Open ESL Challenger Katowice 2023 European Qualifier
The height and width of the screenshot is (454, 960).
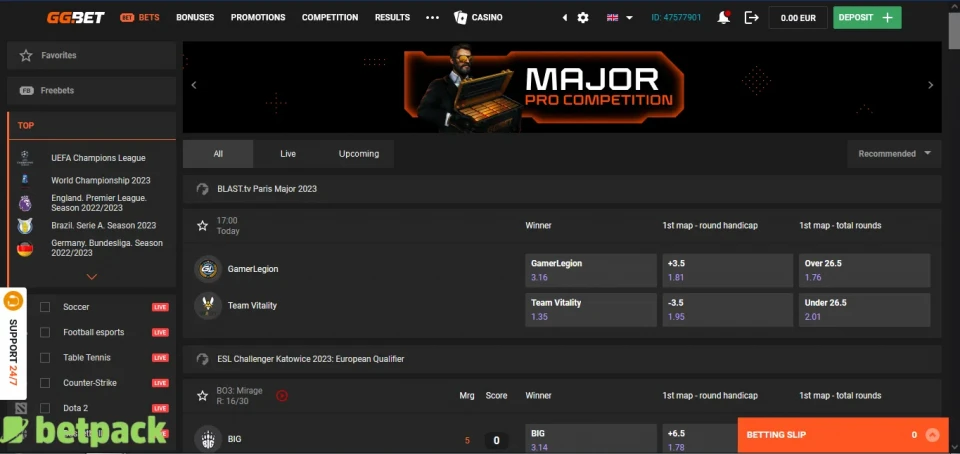(562, 359)
